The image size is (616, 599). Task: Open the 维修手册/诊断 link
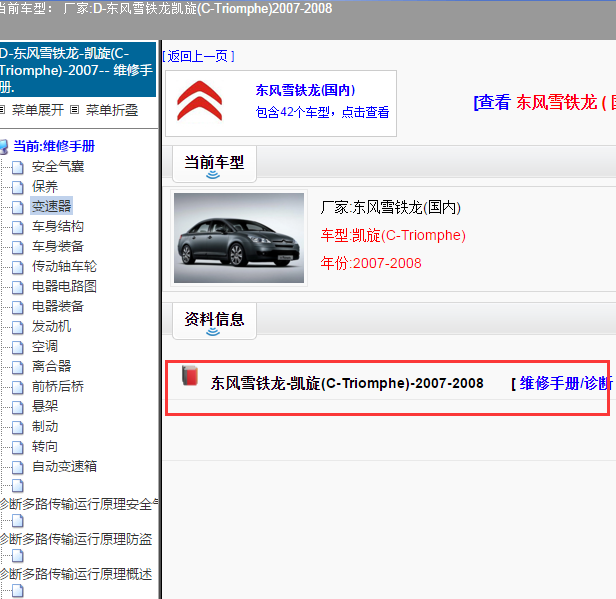pos(566,383)
